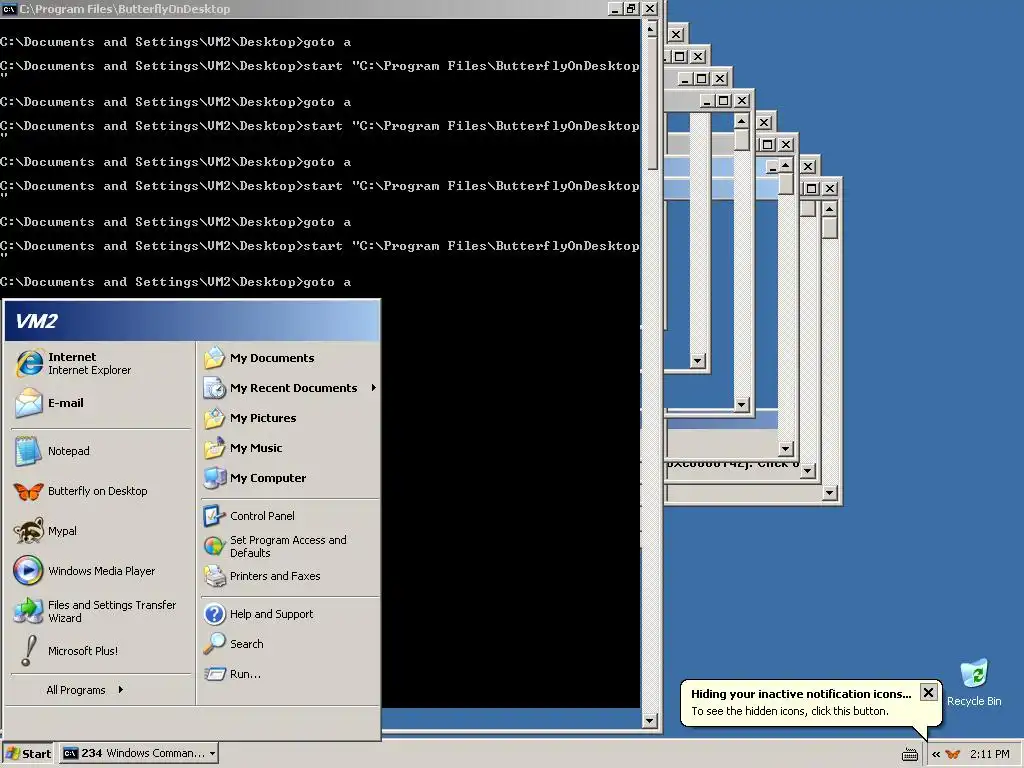The height and width of the screenshot is (768, 1024).
Task: Expand All Programs submenu
Action: pos(85,690)
